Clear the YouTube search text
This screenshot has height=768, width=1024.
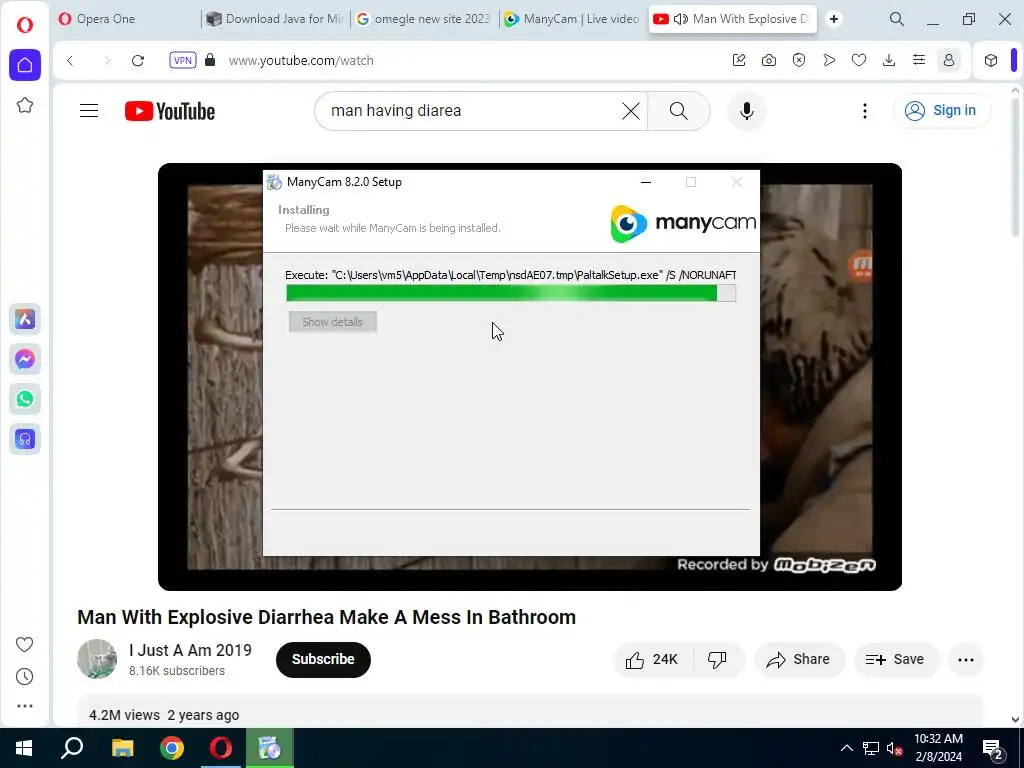click(631, 111)
